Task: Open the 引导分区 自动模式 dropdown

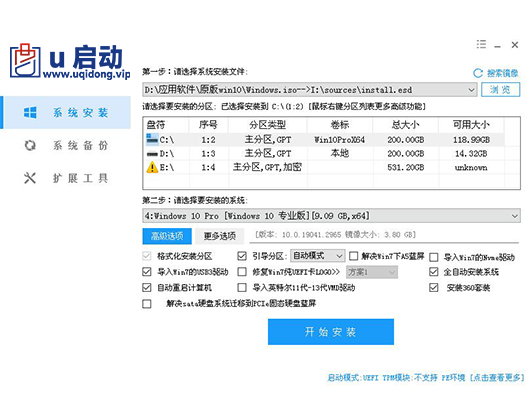Action: click(318, 256)
